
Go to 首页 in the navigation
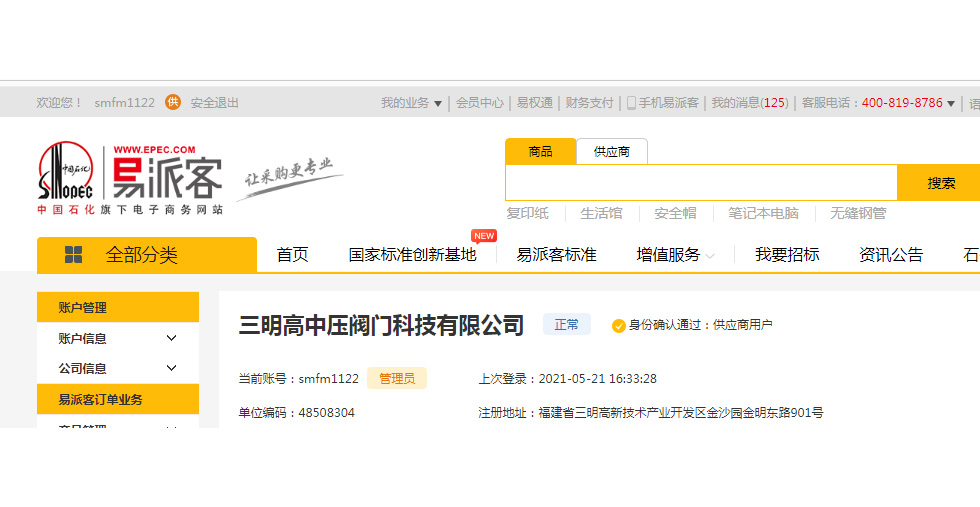(292, 254)
